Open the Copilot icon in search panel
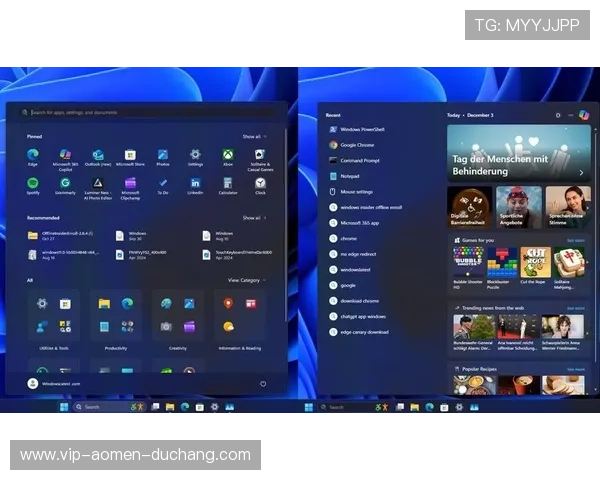This screenshot has height=480, width=600. [x=584, y=115]
